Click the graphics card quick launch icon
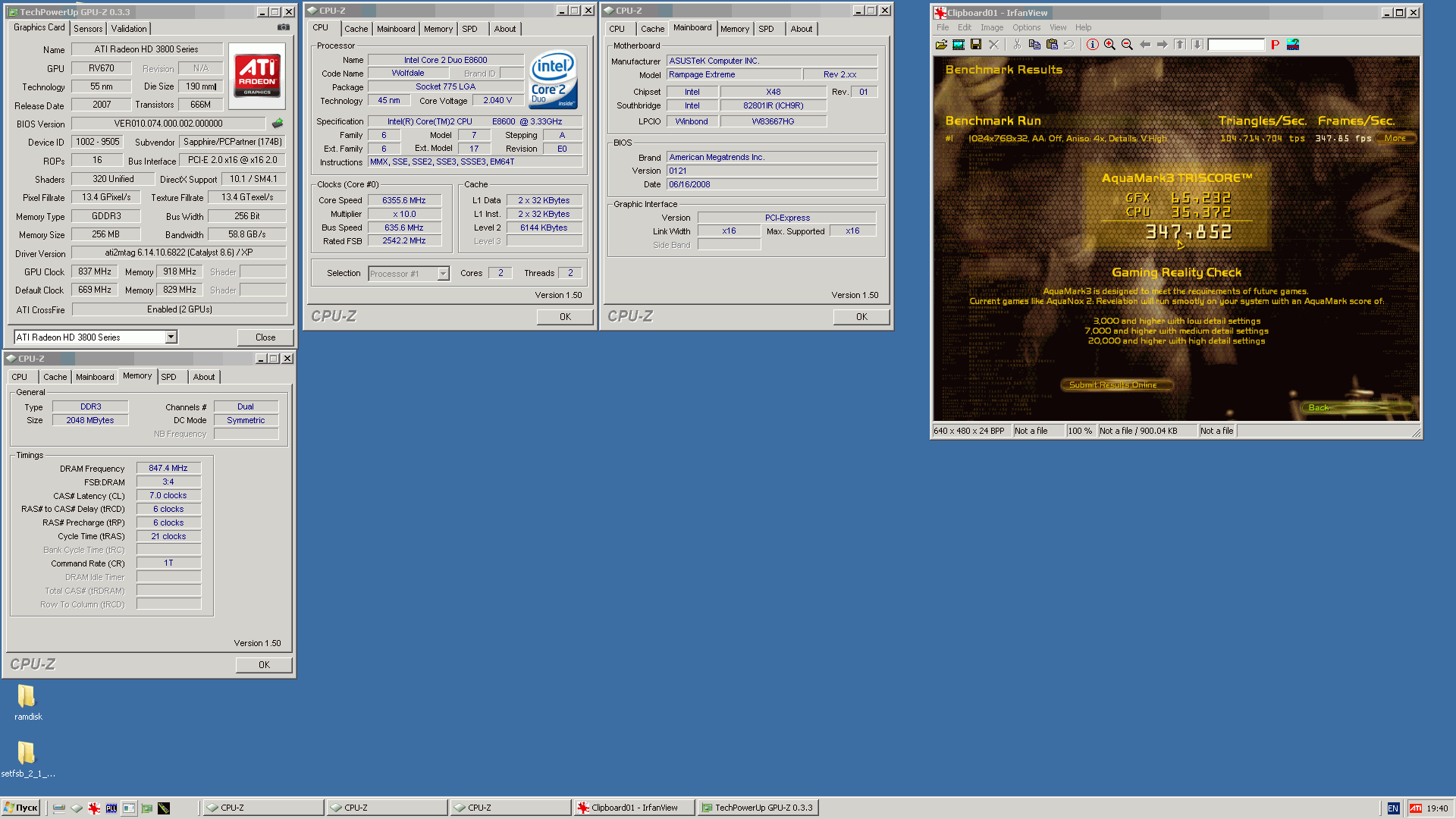Image resolution: width=1456 pixels, height=819 pixels. pos(146,808)
